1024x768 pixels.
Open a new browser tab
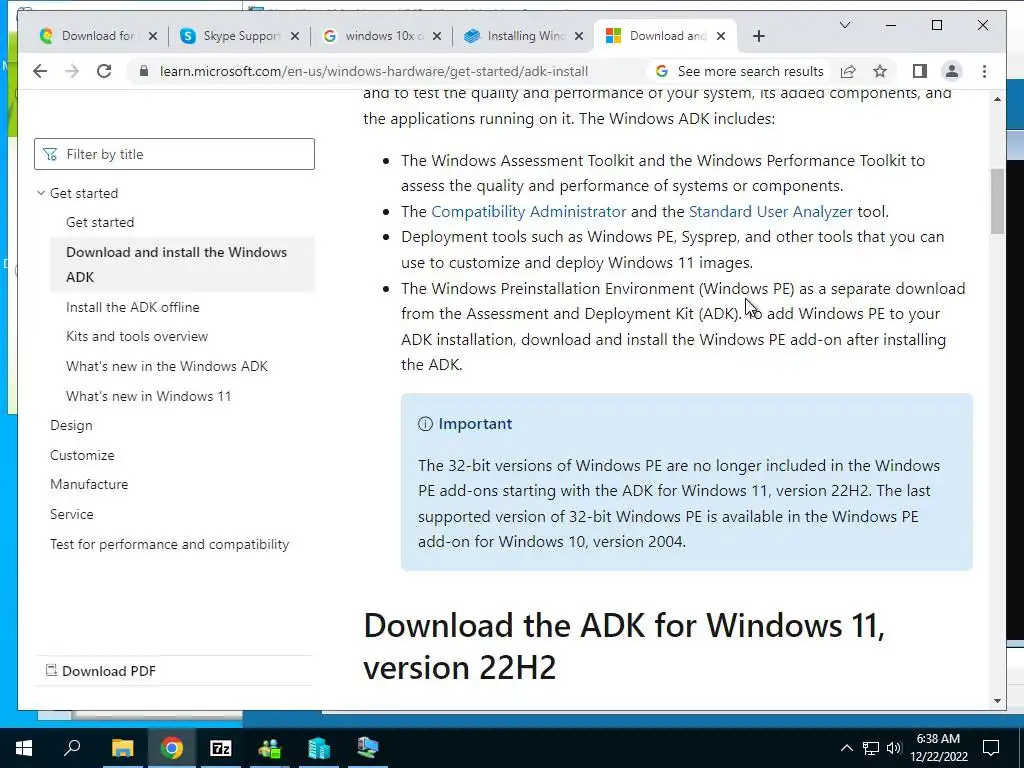[758, 36]
